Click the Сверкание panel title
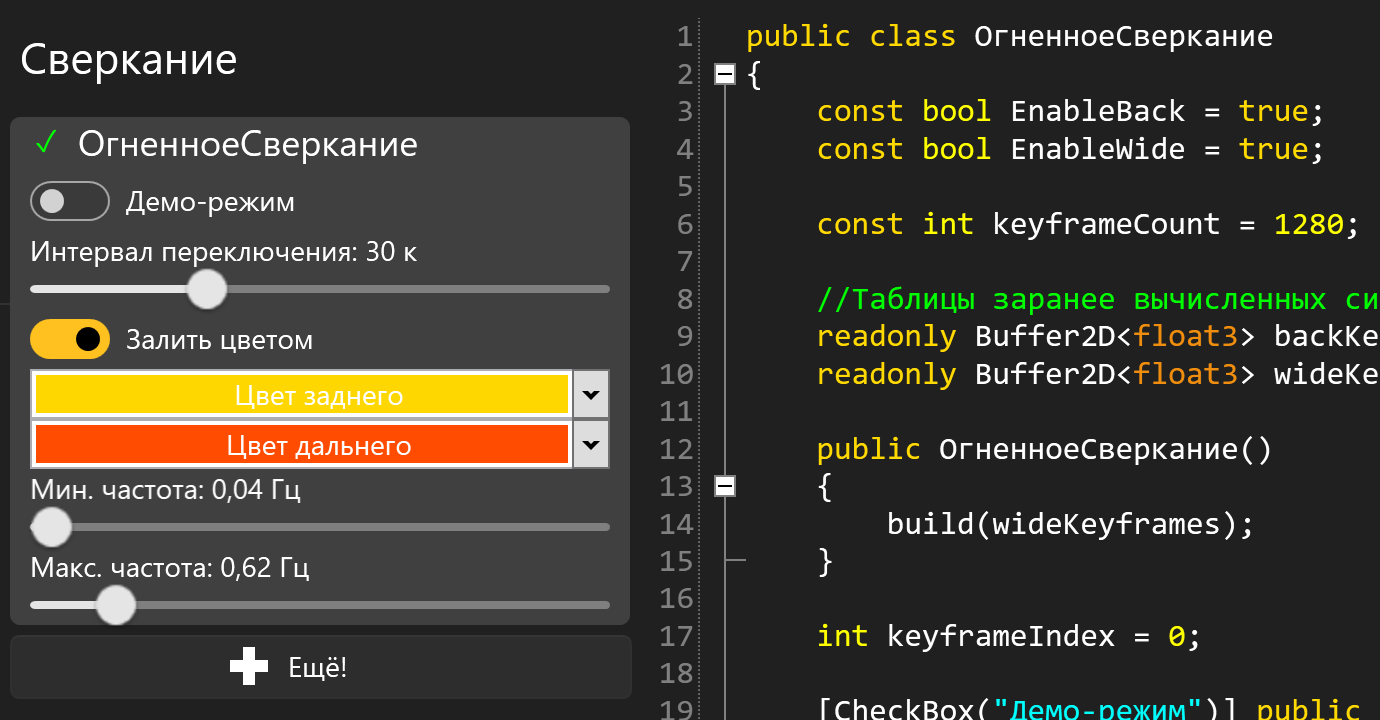This screenshot has height=720, width=1380. [129, 59]
